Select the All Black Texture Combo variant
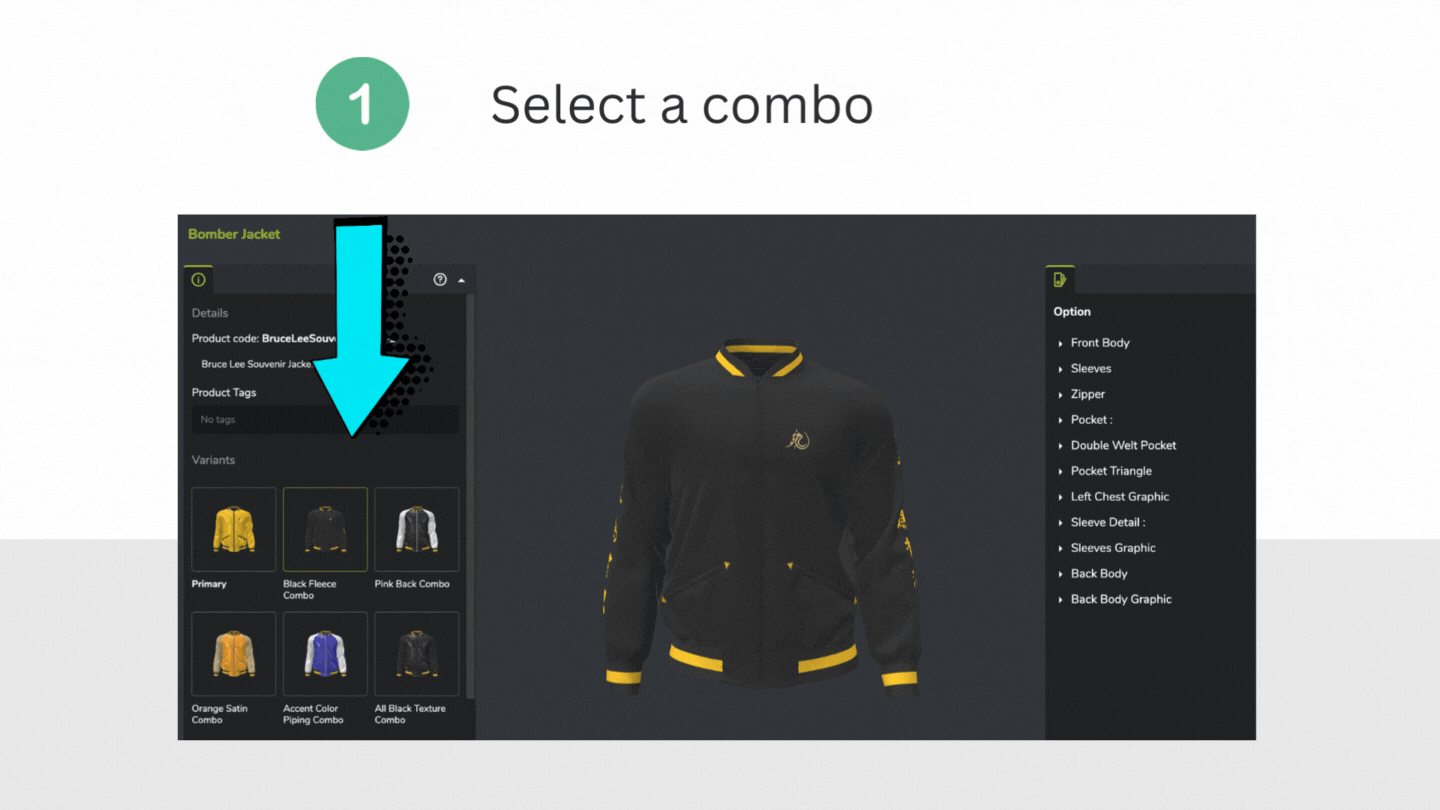This screenshot has width=1440, height=810. coord(417,654)
